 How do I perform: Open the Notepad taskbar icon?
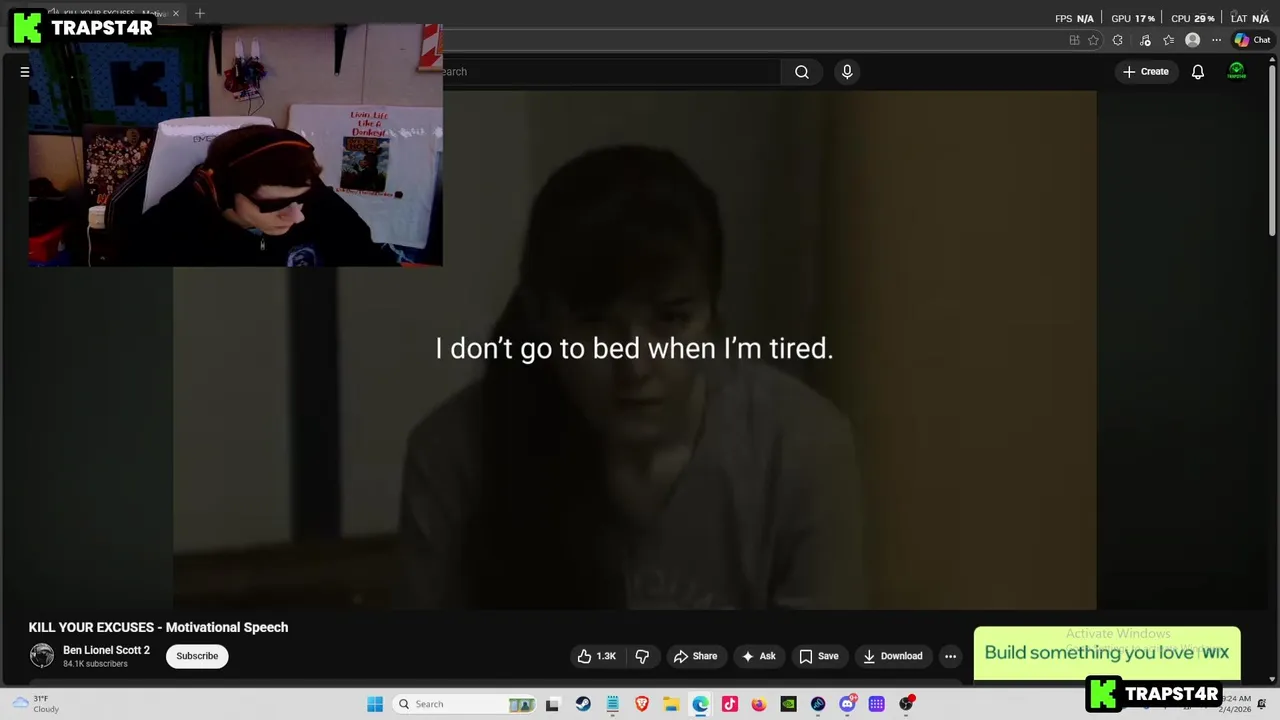[612, 704]
